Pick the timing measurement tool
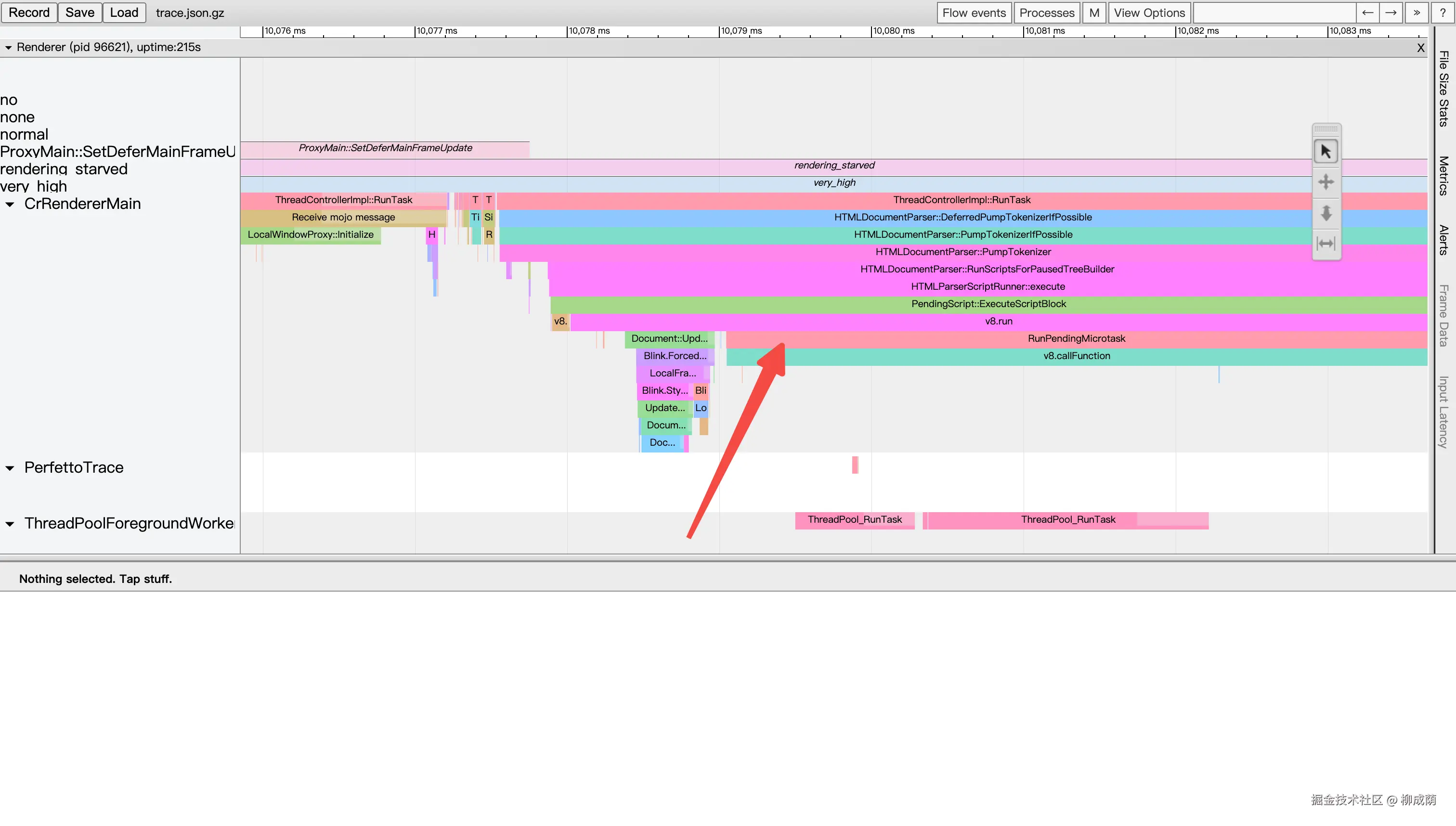This screenshot has height=826, width=1456. pyautogui.click(x=1326, y=244)
